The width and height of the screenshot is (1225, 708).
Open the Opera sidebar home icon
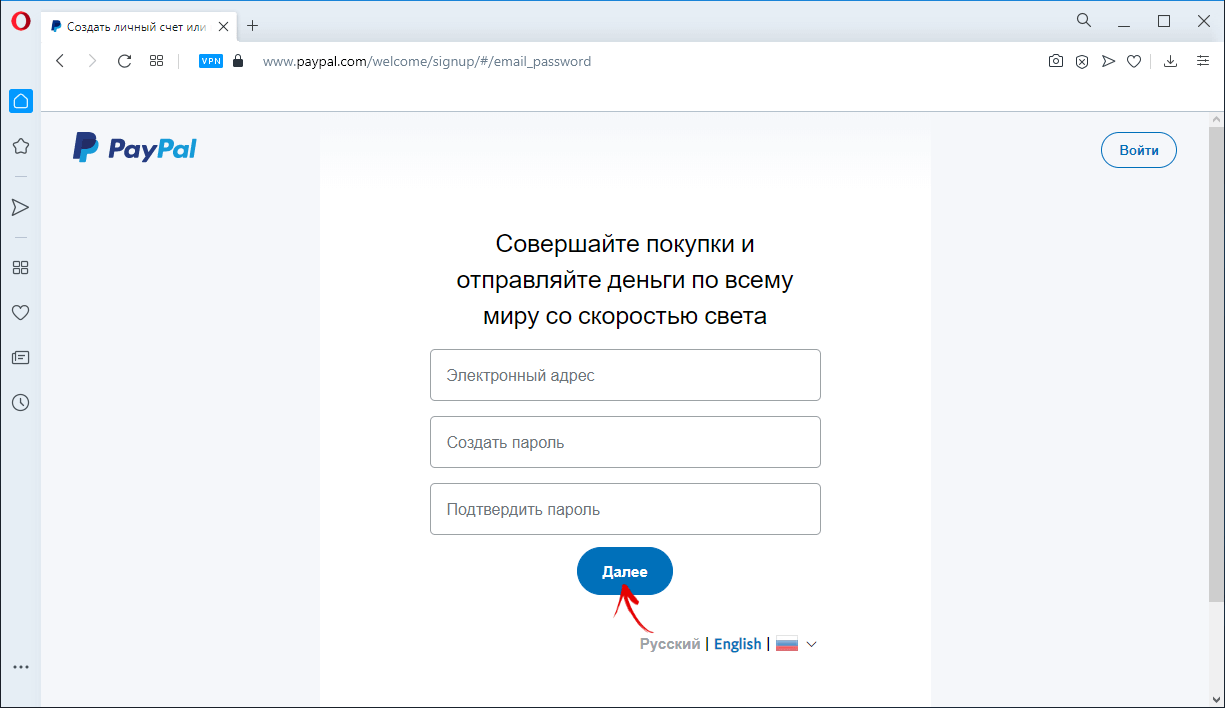point(20,101)
